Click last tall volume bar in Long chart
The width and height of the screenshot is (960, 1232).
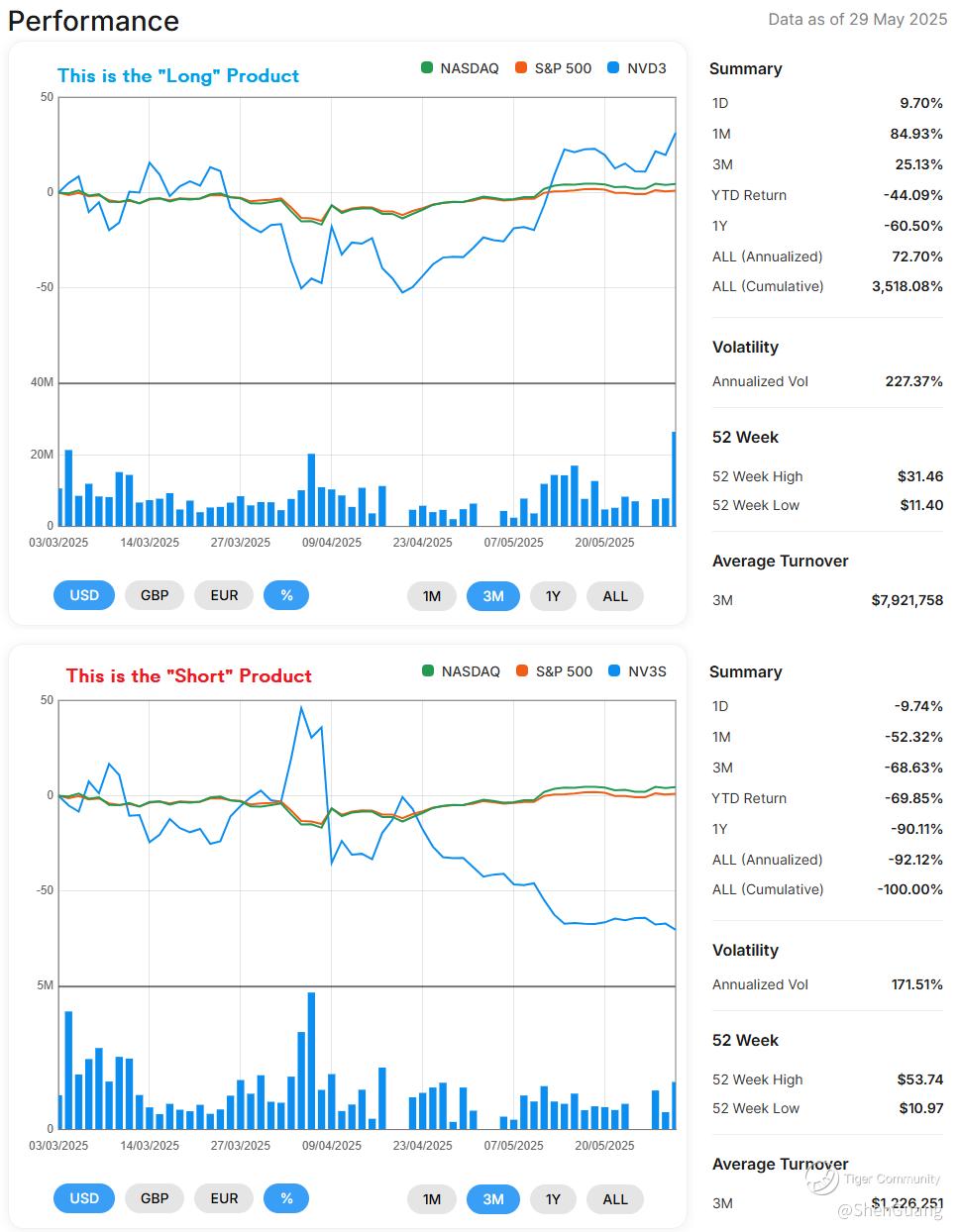(674, 479)
